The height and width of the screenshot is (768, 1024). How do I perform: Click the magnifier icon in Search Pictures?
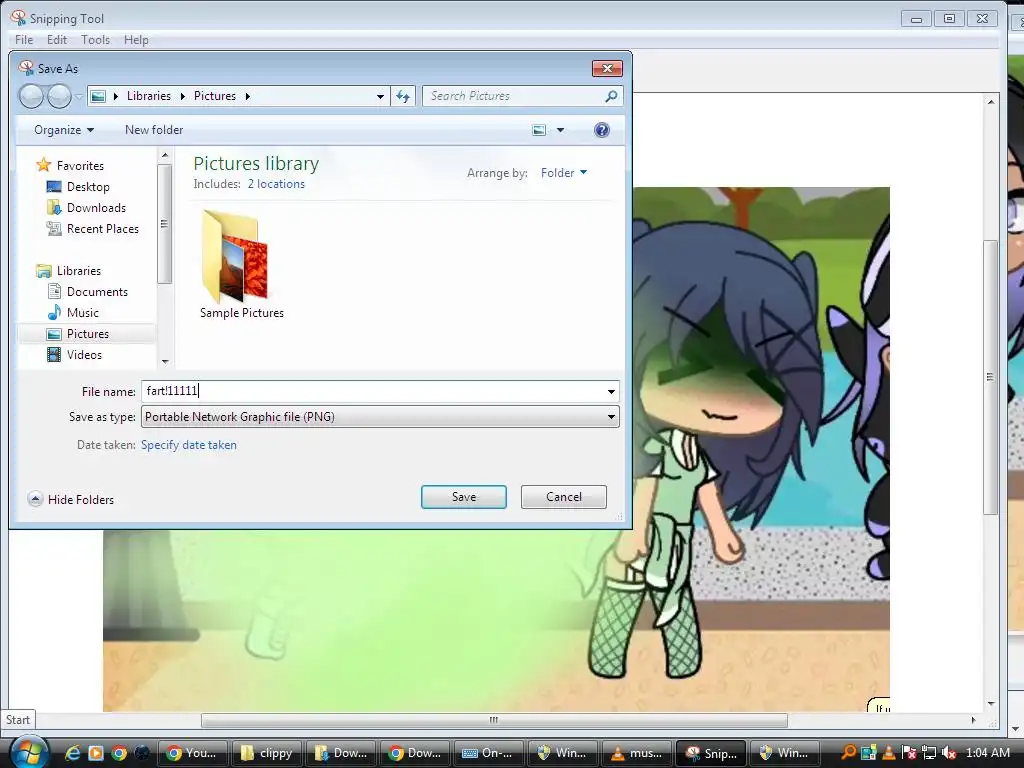[611, 96]
